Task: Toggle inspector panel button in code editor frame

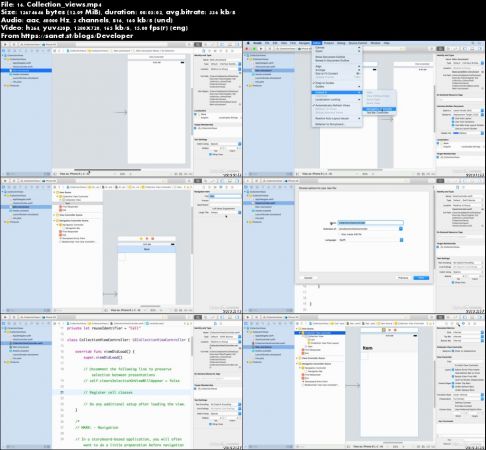Action: point(237,317)
